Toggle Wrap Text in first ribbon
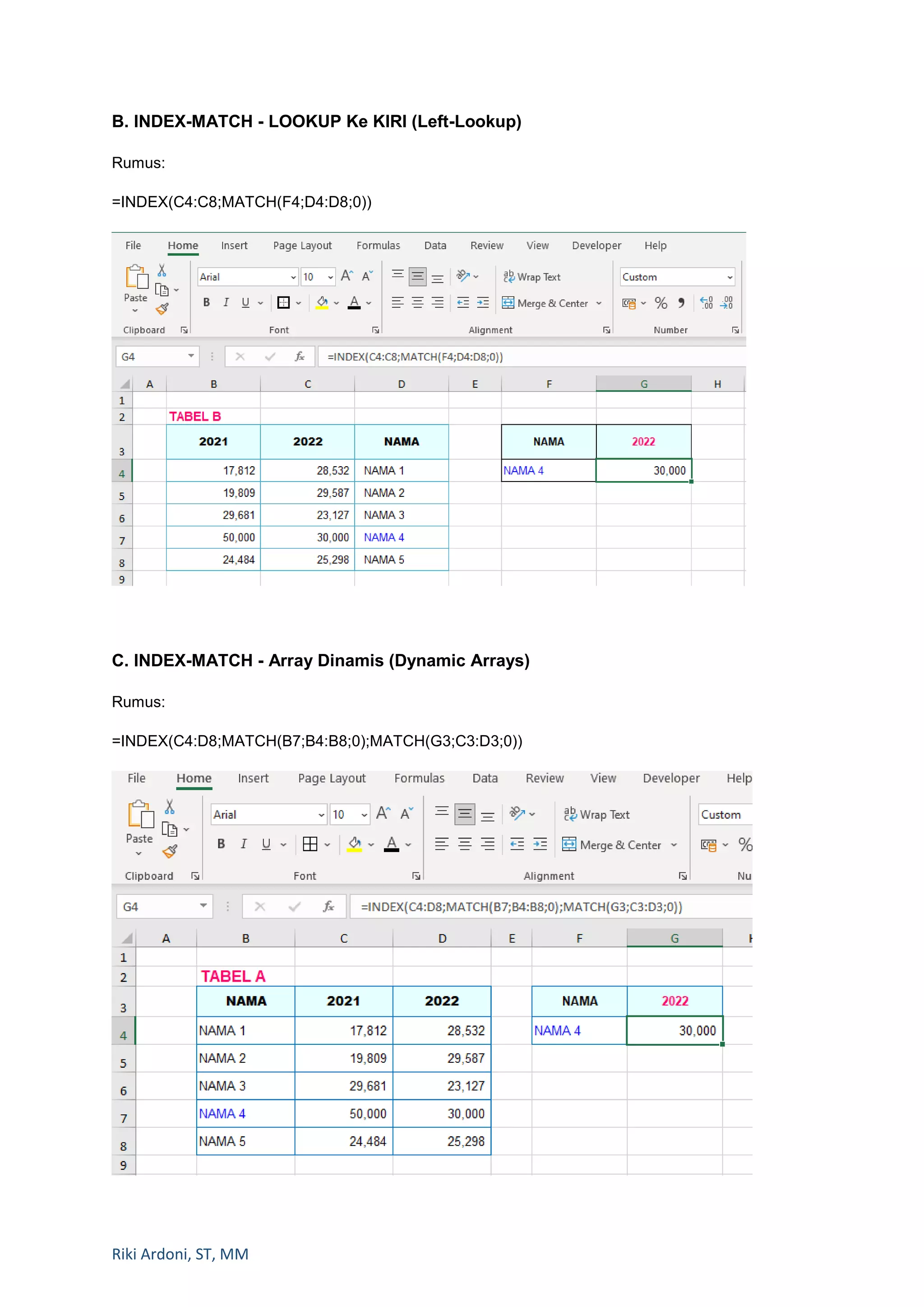This screenshot has width=924, height=1307. 532,277
